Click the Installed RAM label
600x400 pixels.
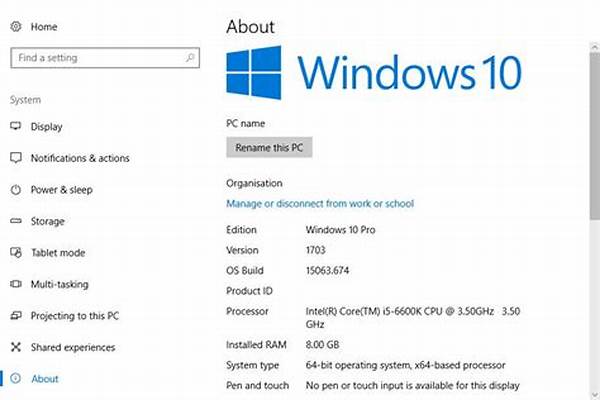[256, 344]
